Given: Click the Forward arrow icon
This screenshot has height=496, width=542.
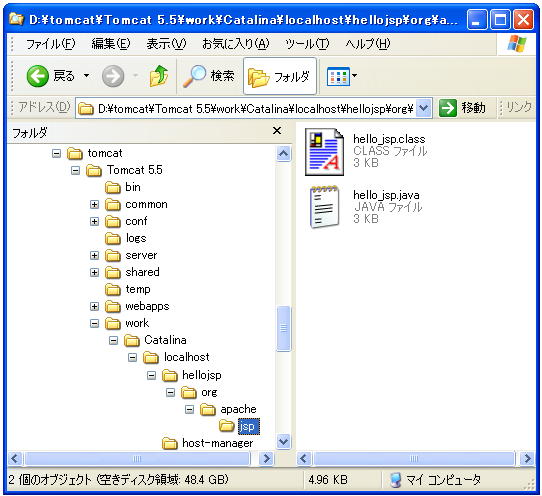Looking at the screenshot, I should point(113,76).
